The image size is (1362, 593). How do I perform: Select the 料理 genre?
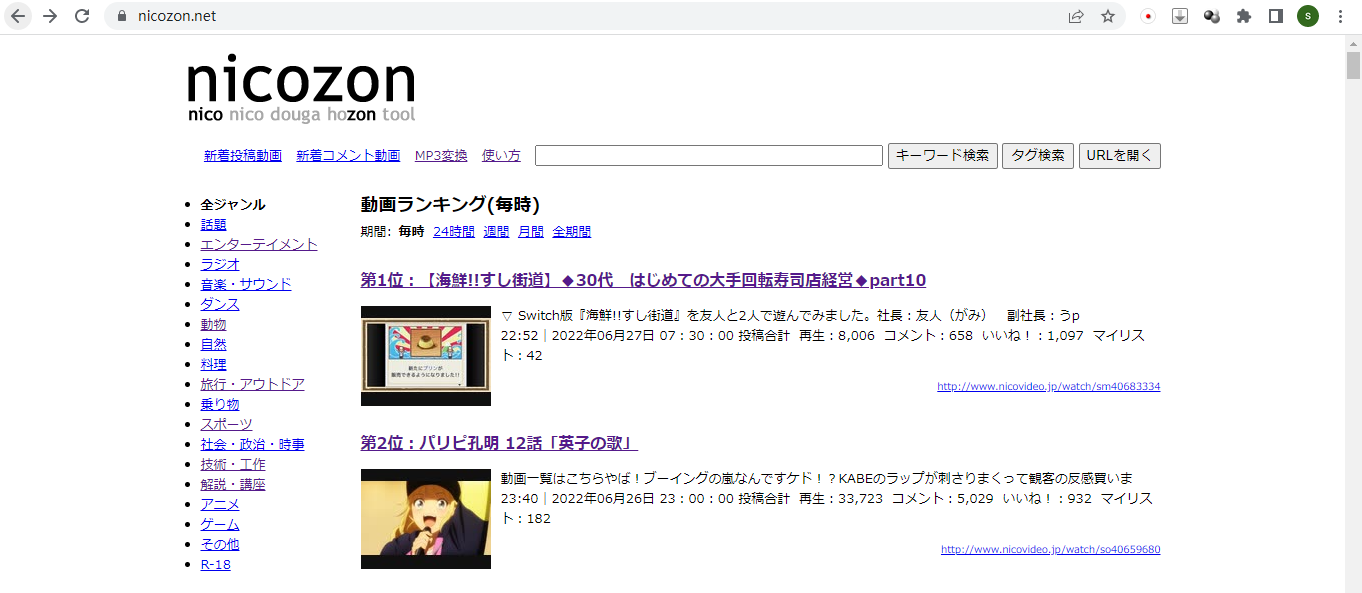point(213,365)
